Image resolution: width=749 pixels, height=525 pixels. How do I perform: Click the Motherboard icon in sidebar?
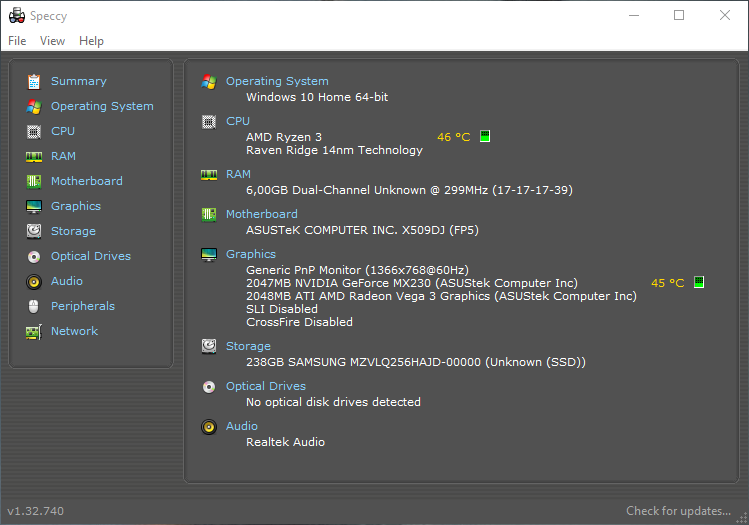[x=33, y=181]
